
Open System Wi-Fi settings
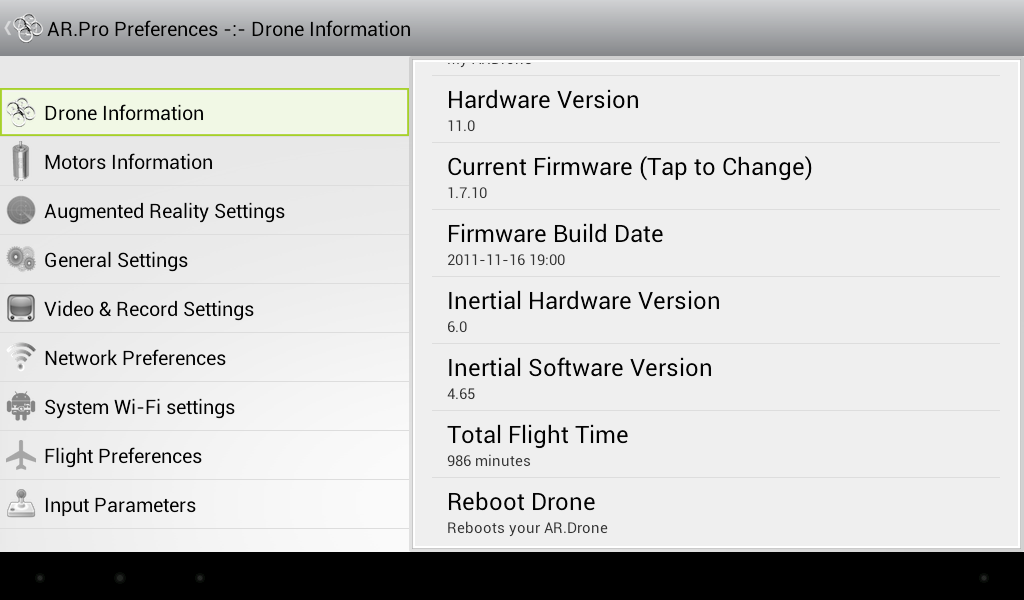[204, 406]
